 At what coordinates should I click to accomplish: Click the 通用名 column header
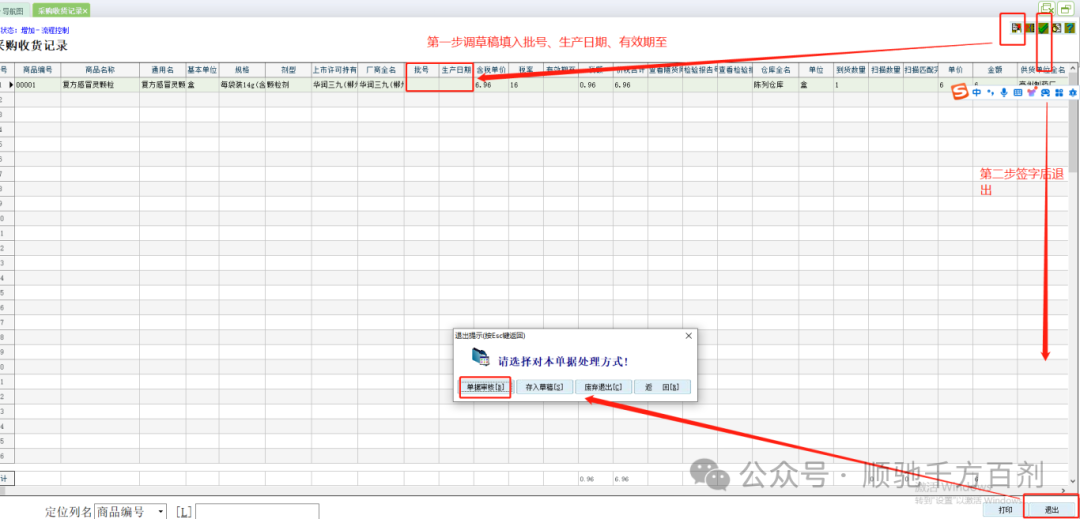point(163,70)
